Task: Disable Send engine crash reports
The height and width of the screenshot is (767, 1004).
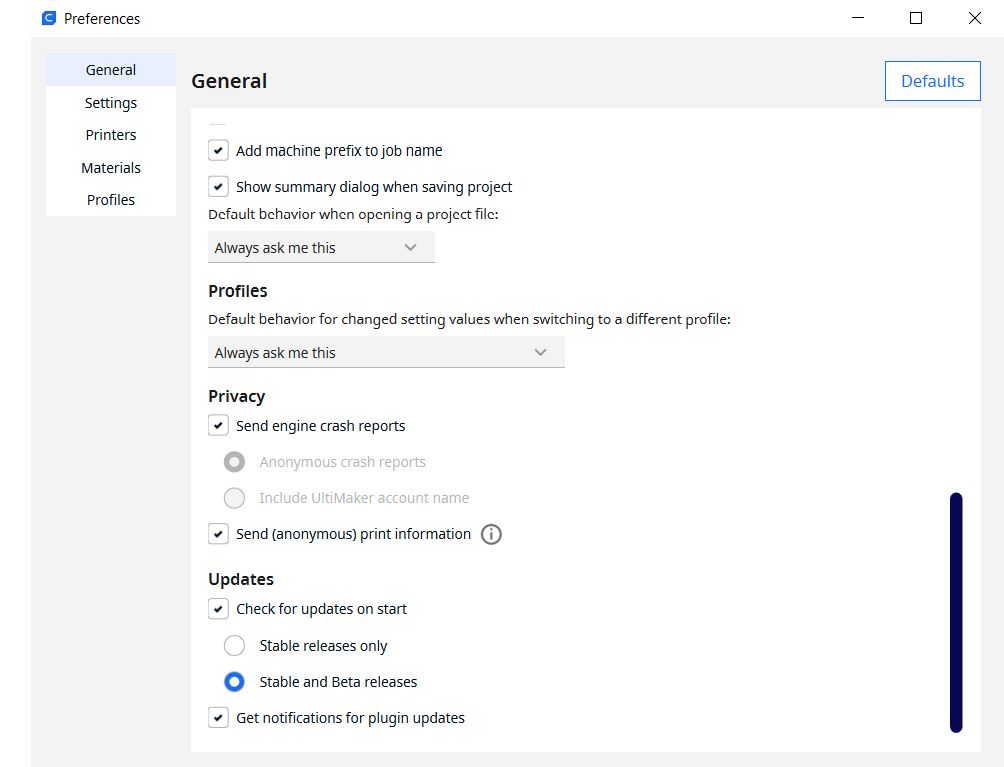Action: (218, 426)
